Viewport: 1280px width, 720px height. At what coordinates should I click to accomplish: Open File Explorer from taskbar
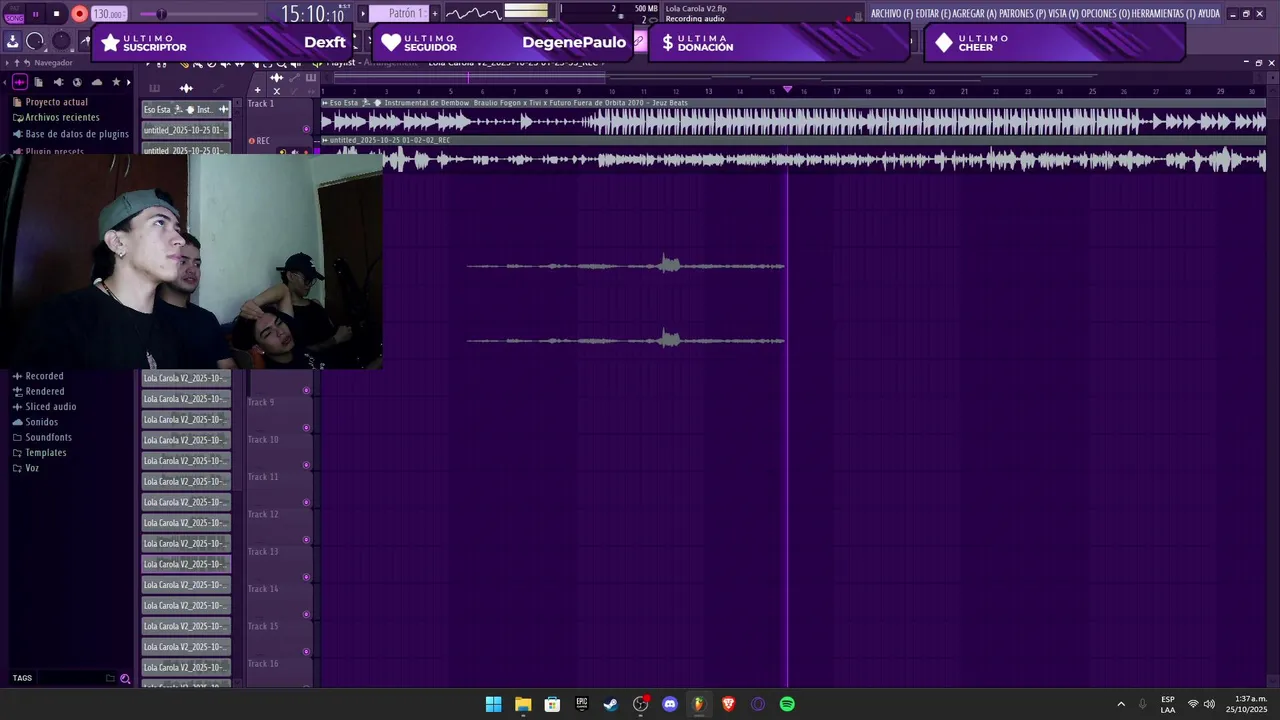[x=523, y=704]
